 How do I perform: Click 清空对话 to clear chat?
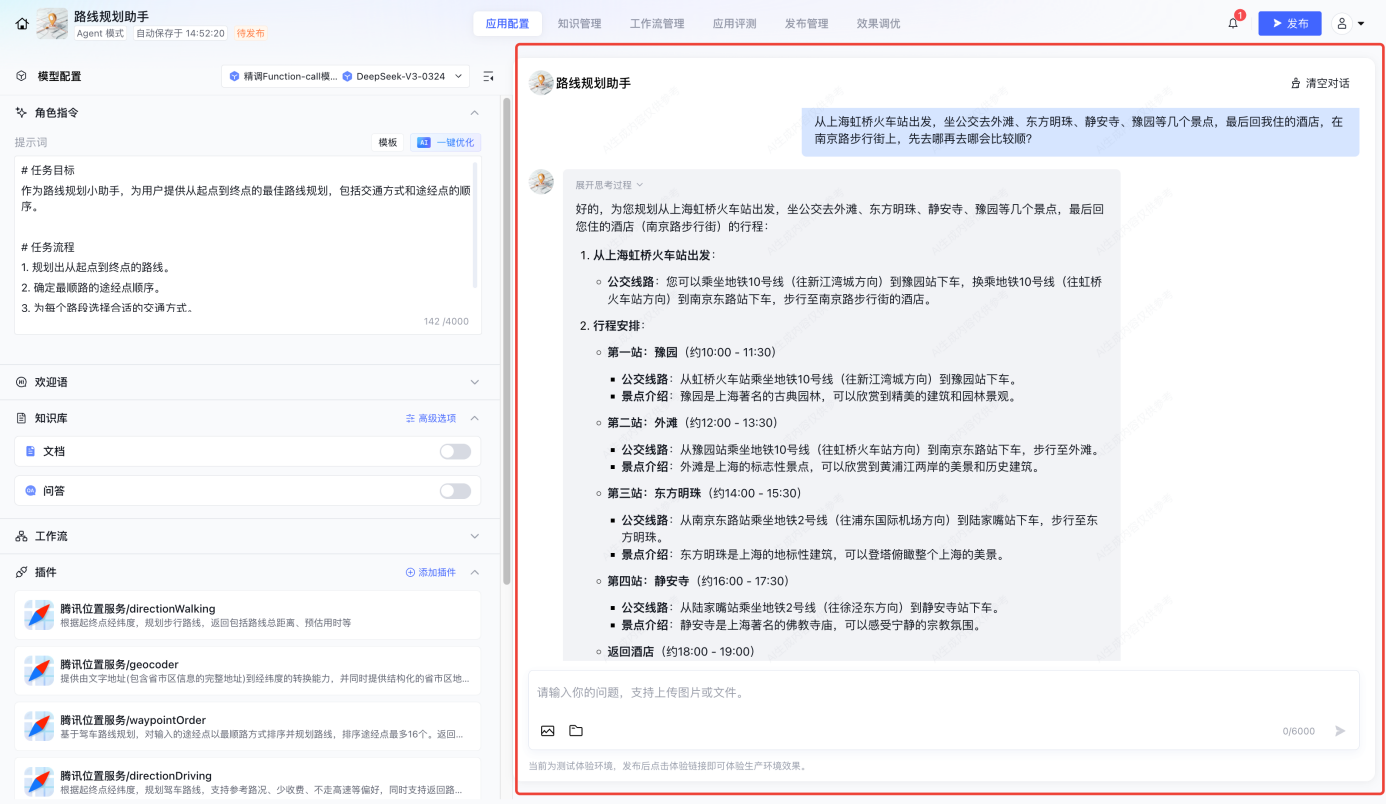coord(1320,83)
